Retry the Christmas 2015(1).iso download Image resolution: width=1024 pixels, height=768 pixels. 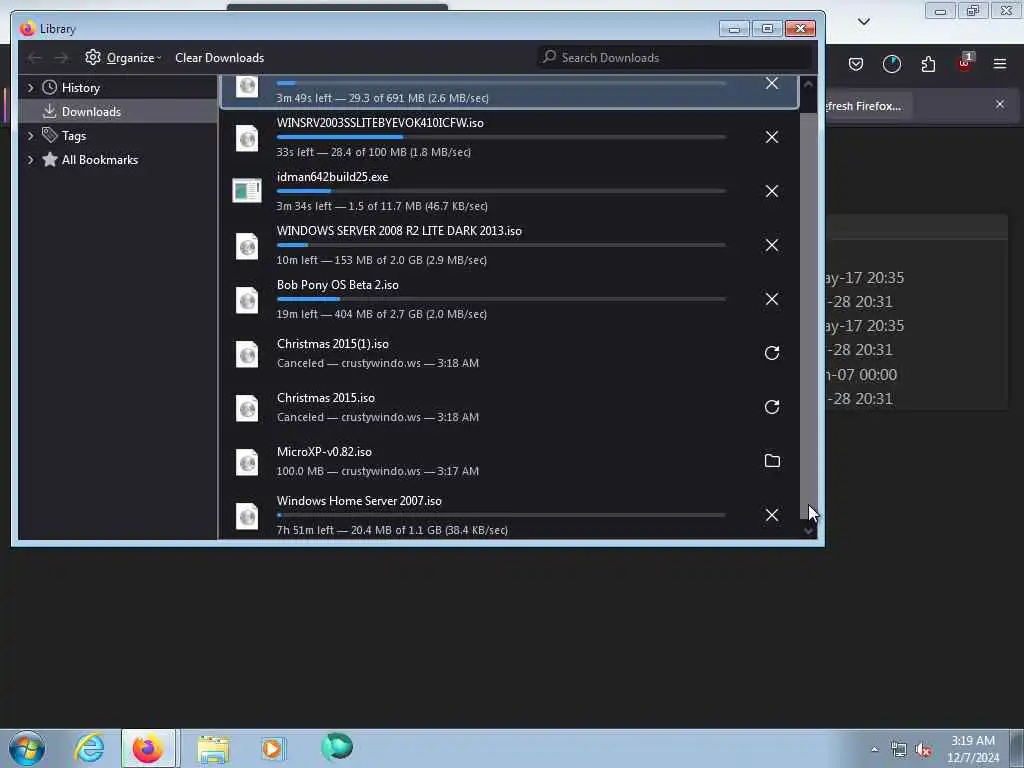pos(771,353)
